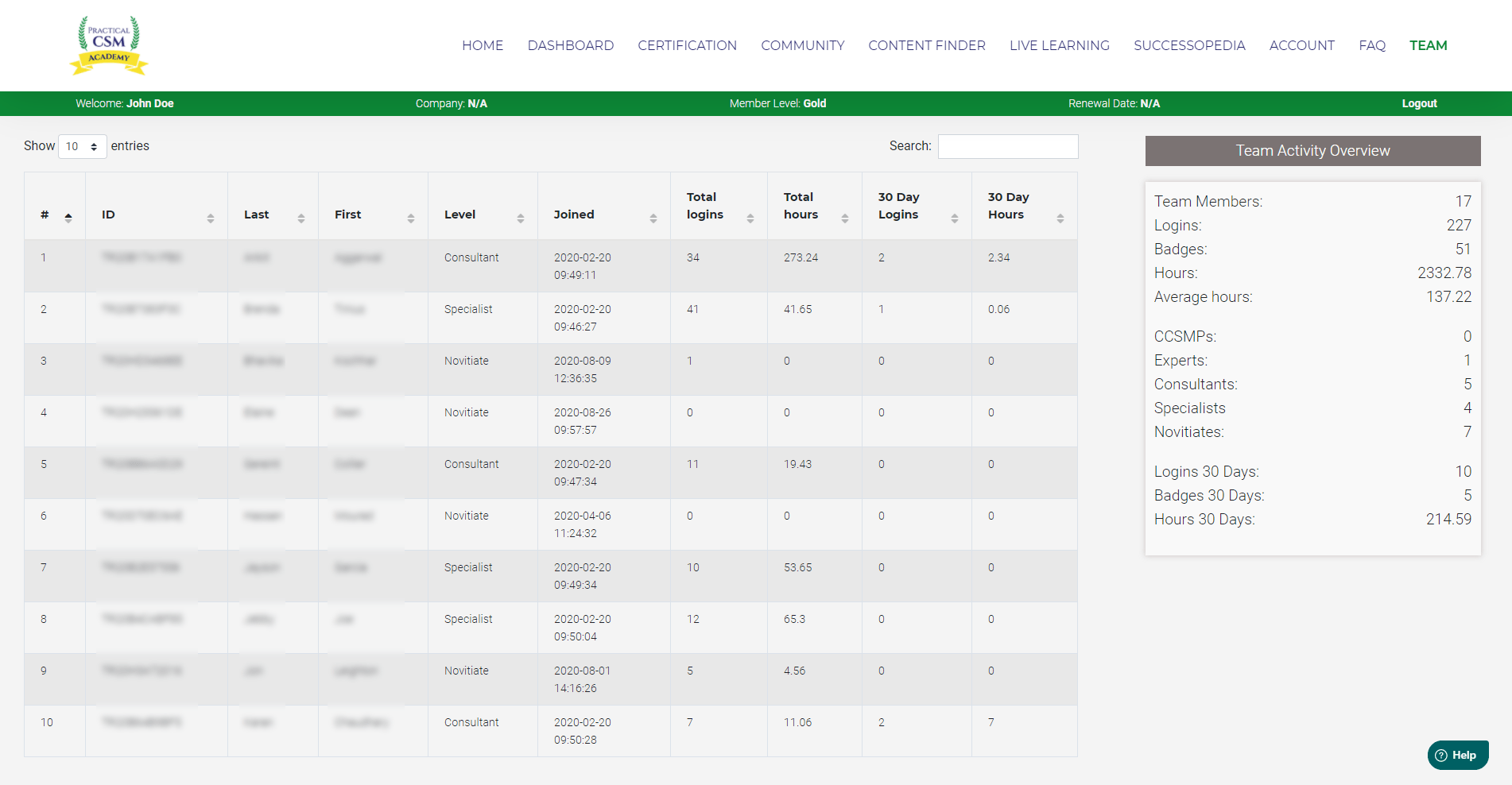1512x785 pixels.
Task: Click into the Search input field
Action: tap(1007, 146)
